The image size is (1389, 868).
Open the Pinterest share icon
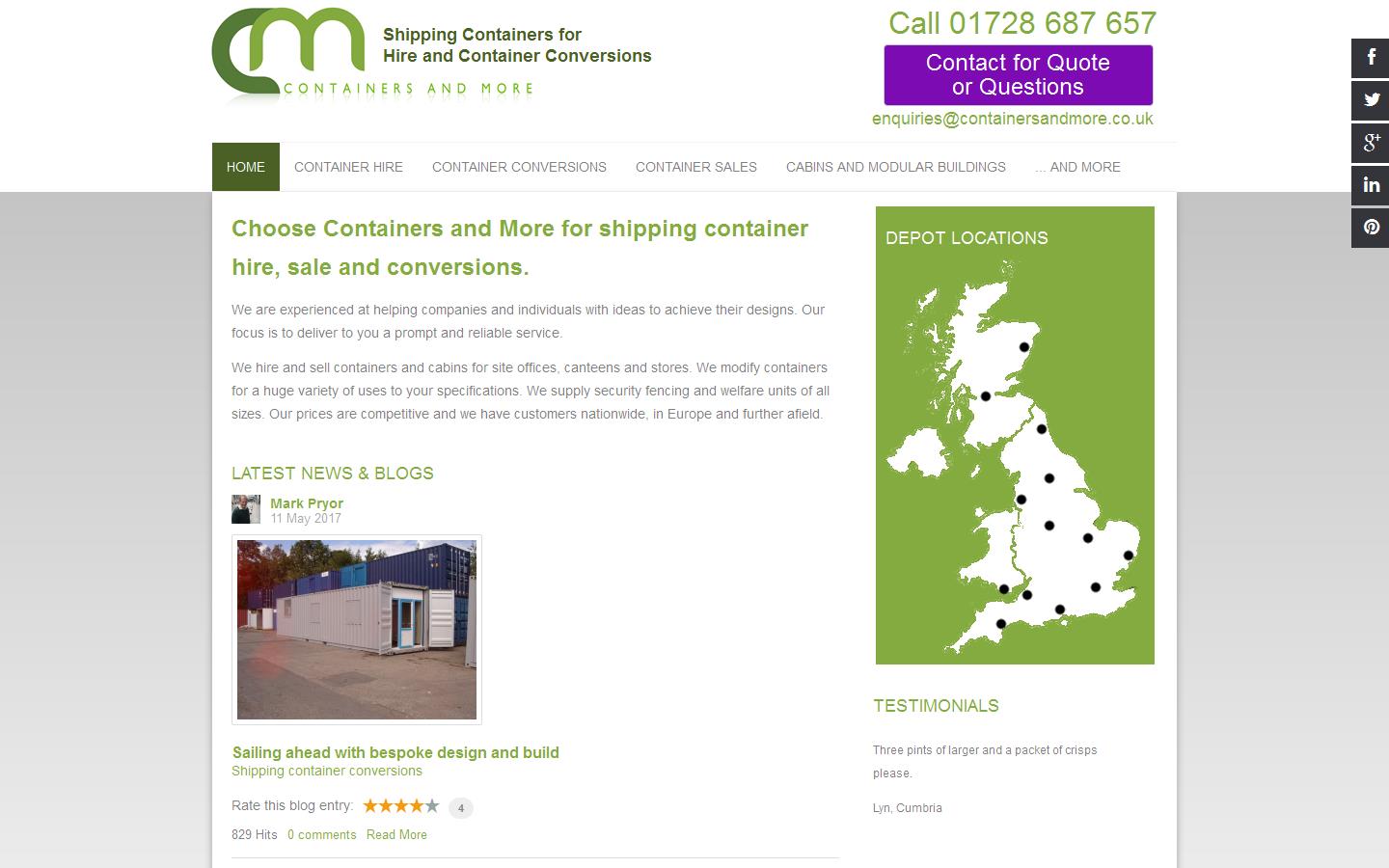tap(1370, 228)
